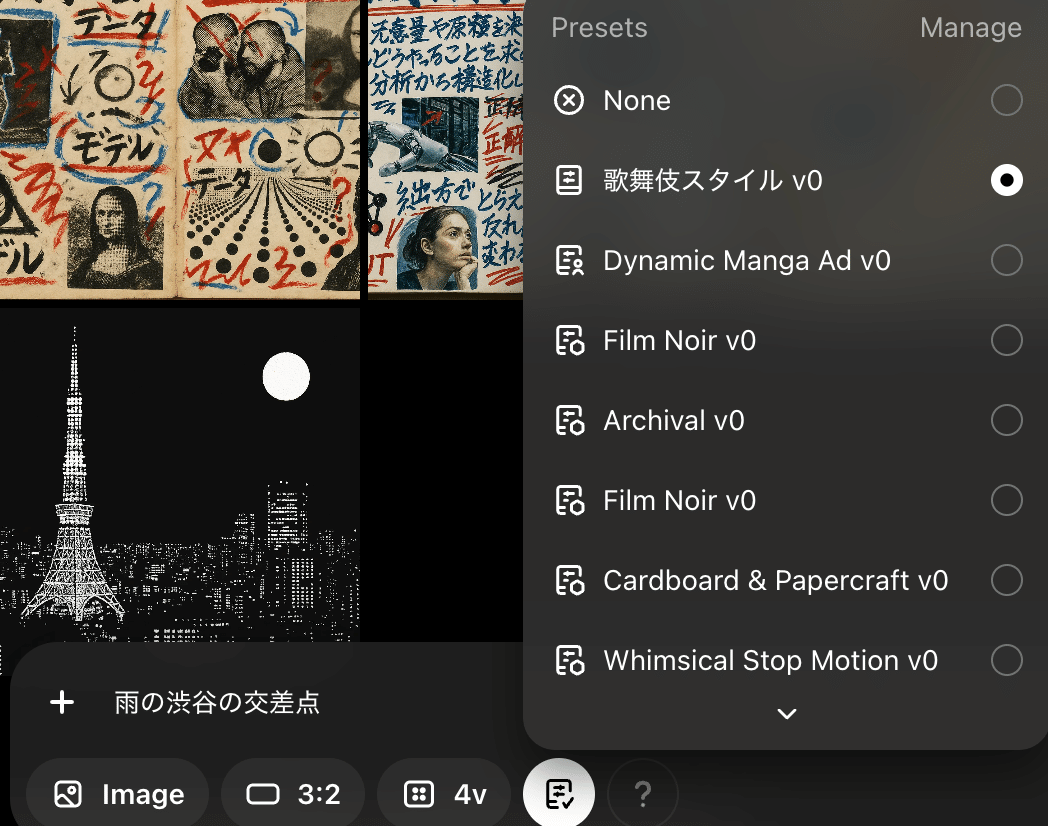Click the Whimsical Stop Motion preset icon

pyautogui.click(x=569, y=661)
